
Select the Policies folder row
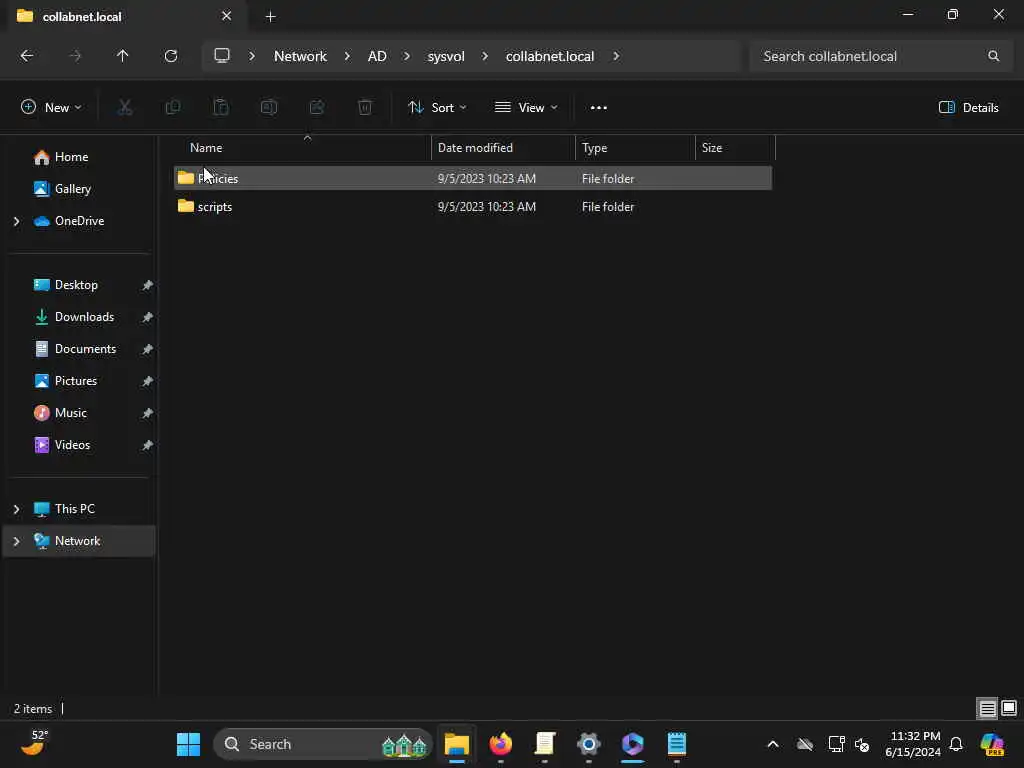click(x=473, y=178)
